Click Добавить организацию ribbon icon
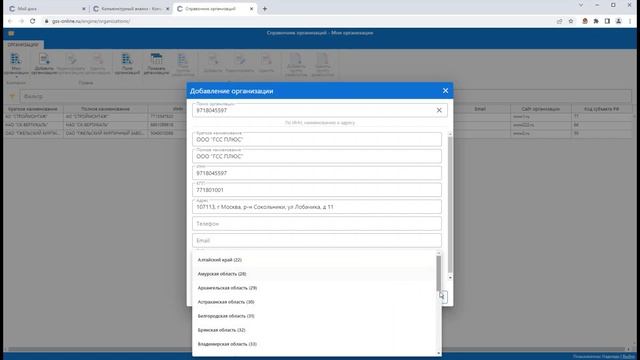 pyautogui.click(x=44, y=64)
